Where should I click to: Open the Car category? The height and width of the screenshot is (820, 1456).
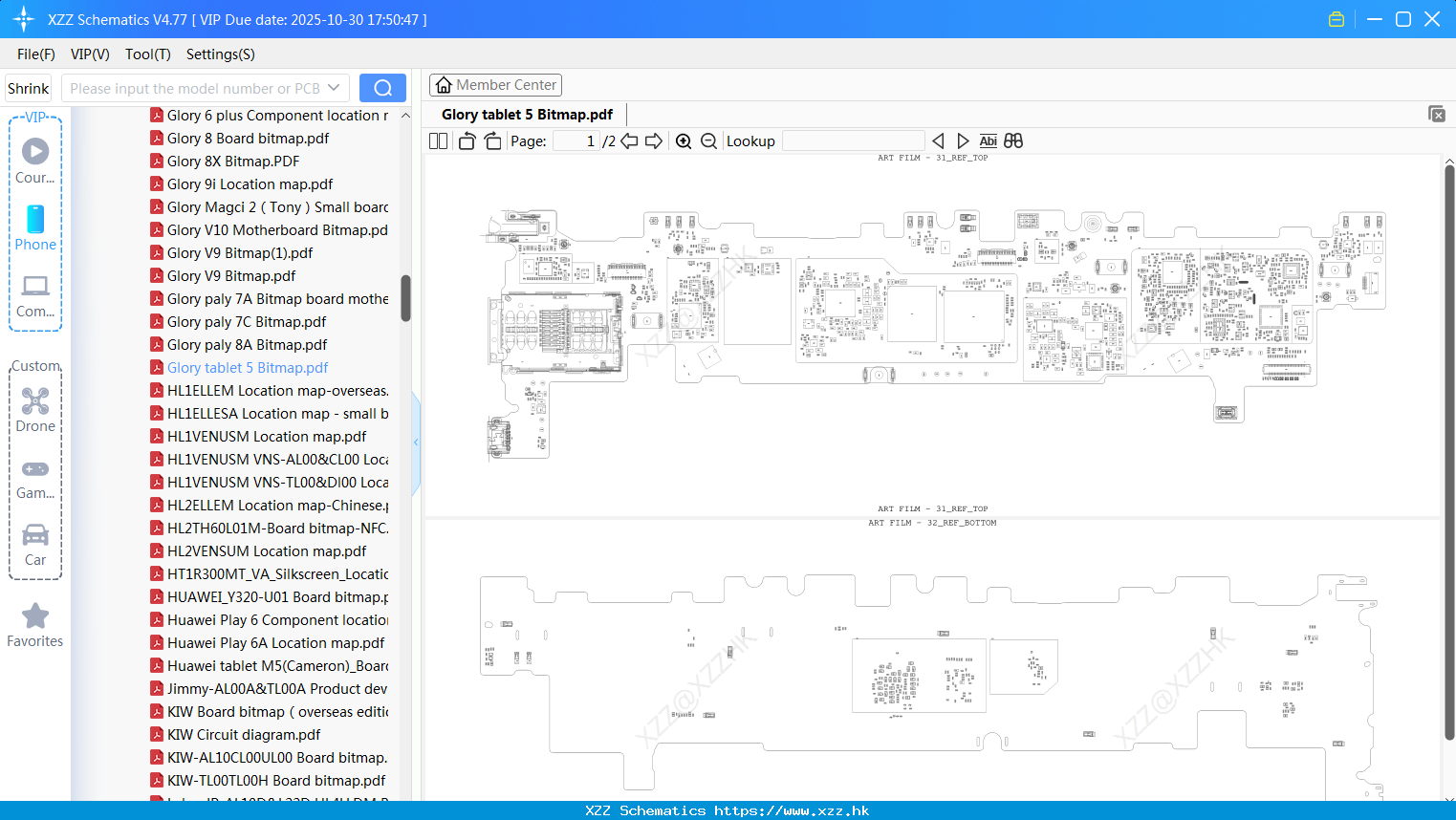pos(35,545)
